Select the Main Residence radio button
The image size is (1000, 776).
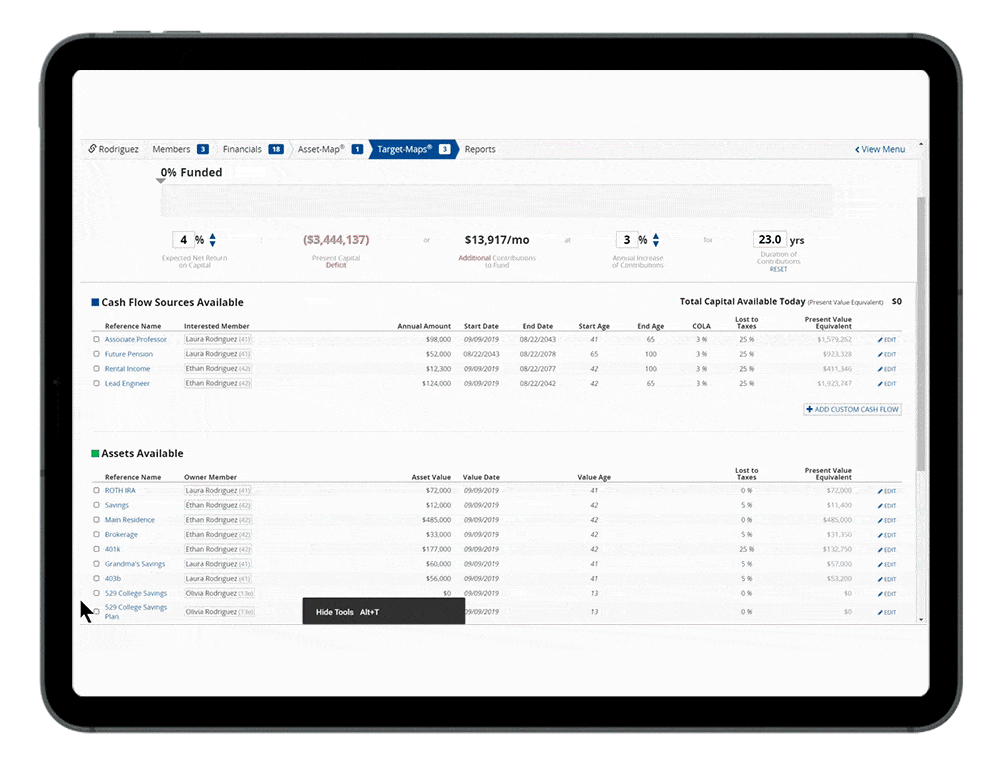click(x=96, y=520)
